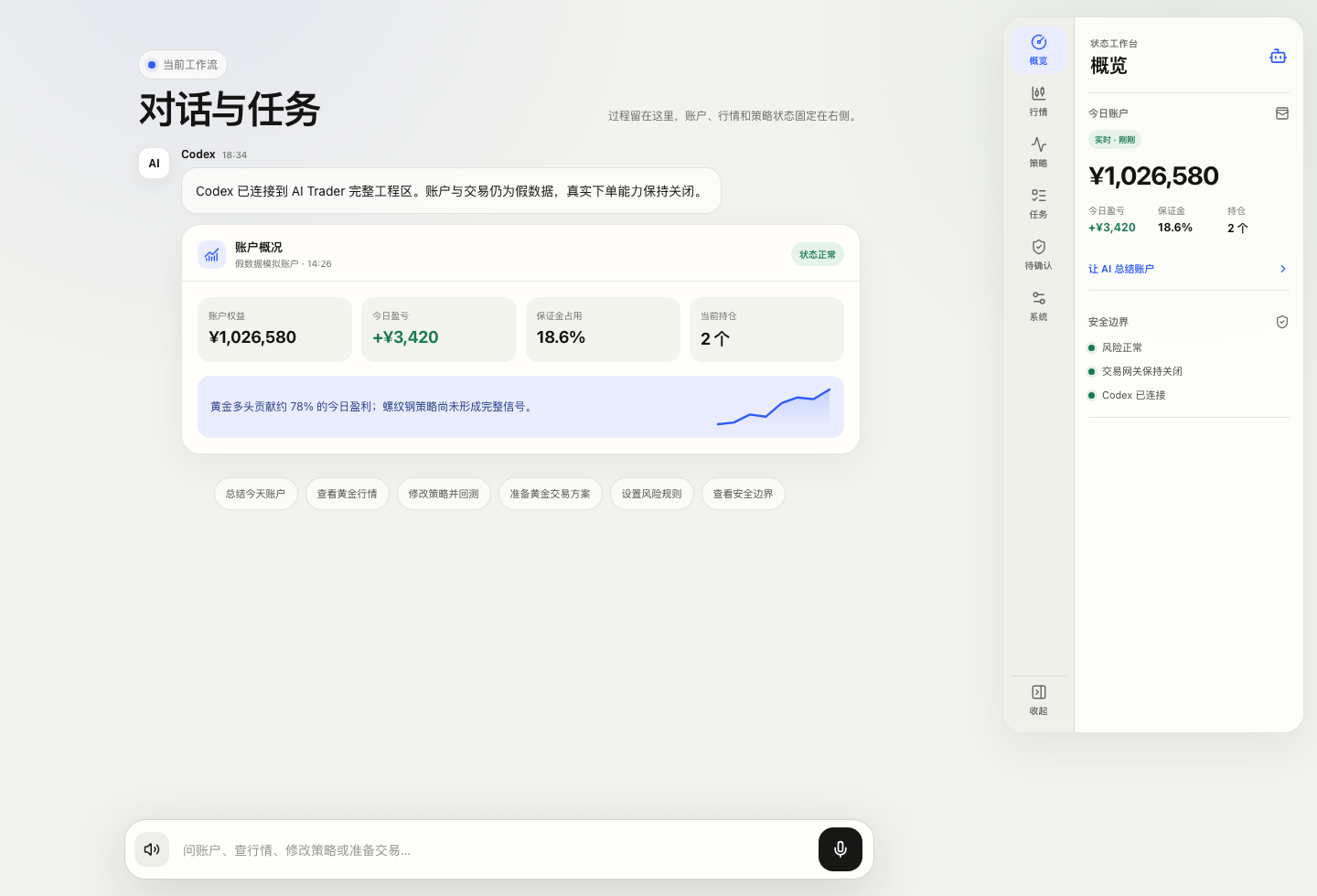Click the 总结今天账户 suggestion chip

[256, 494]
